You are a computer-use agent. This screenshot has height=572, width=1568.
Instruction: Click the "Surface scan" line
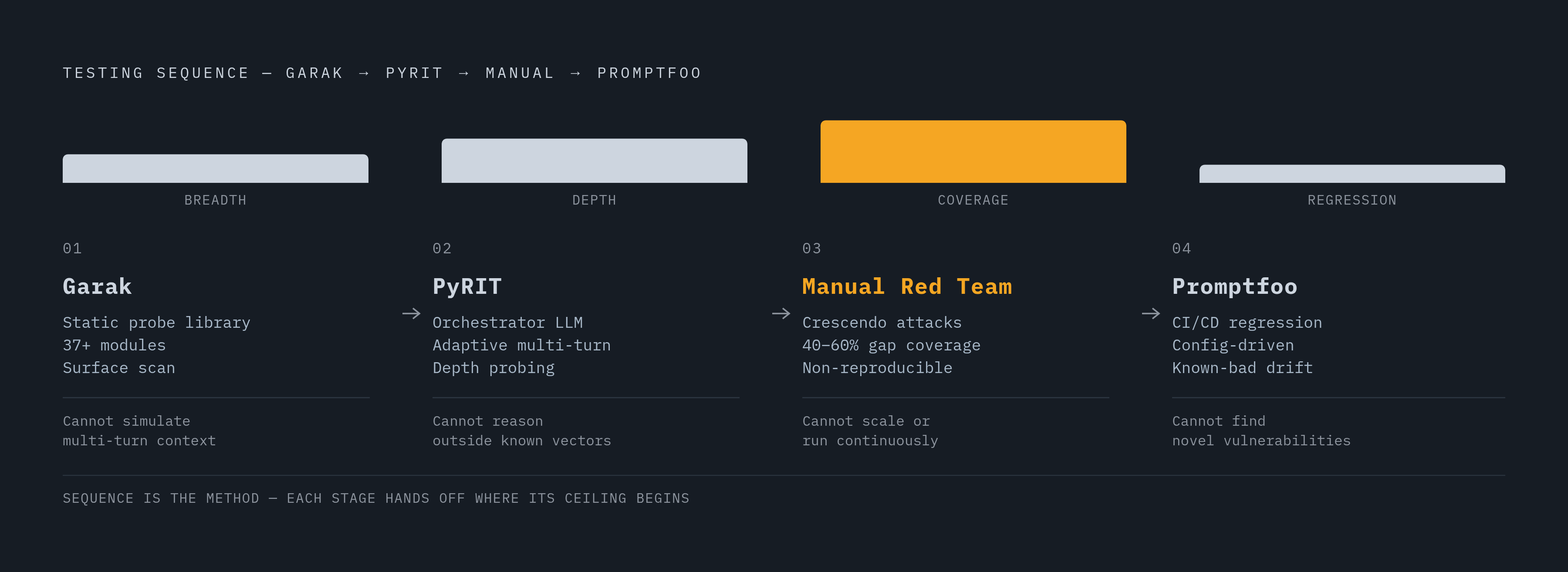pos(119,367)
